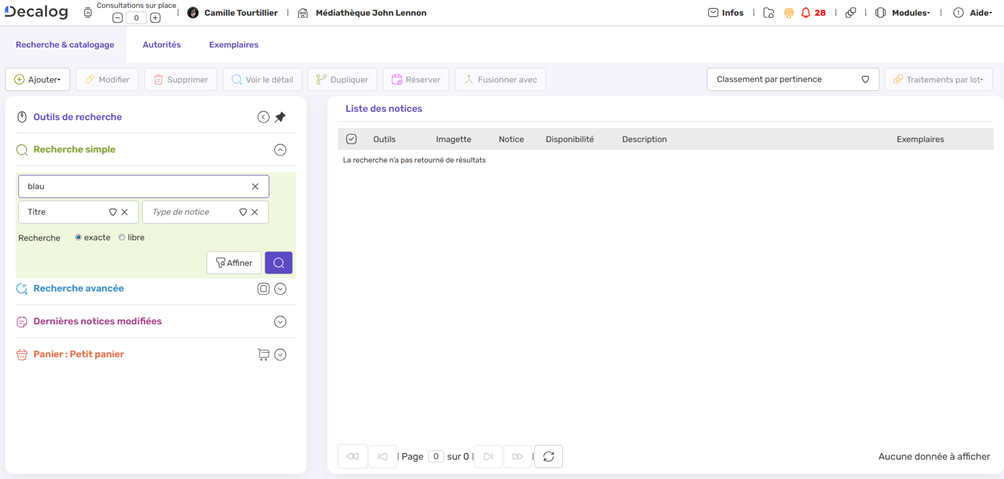Expand the Recherche avancée section

tap(280, 289)
